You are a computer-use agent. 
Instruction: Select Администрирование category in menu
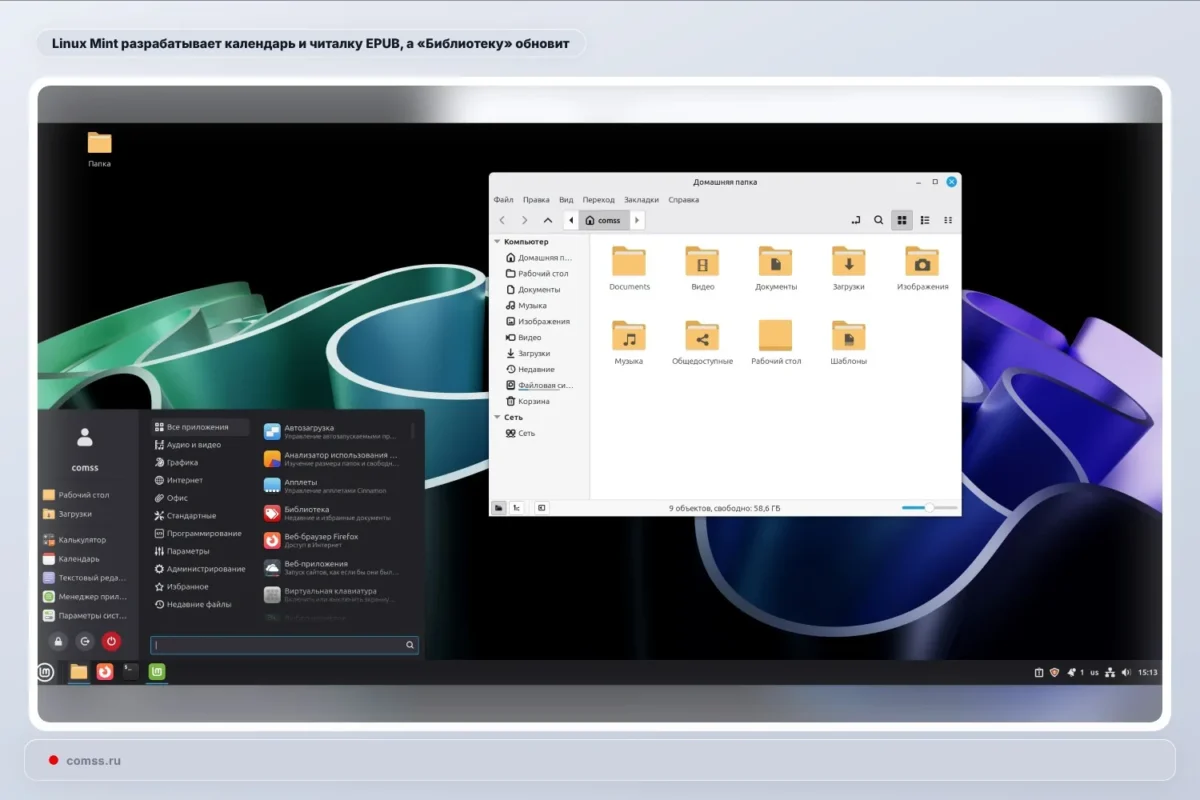[x=200, y=569]
